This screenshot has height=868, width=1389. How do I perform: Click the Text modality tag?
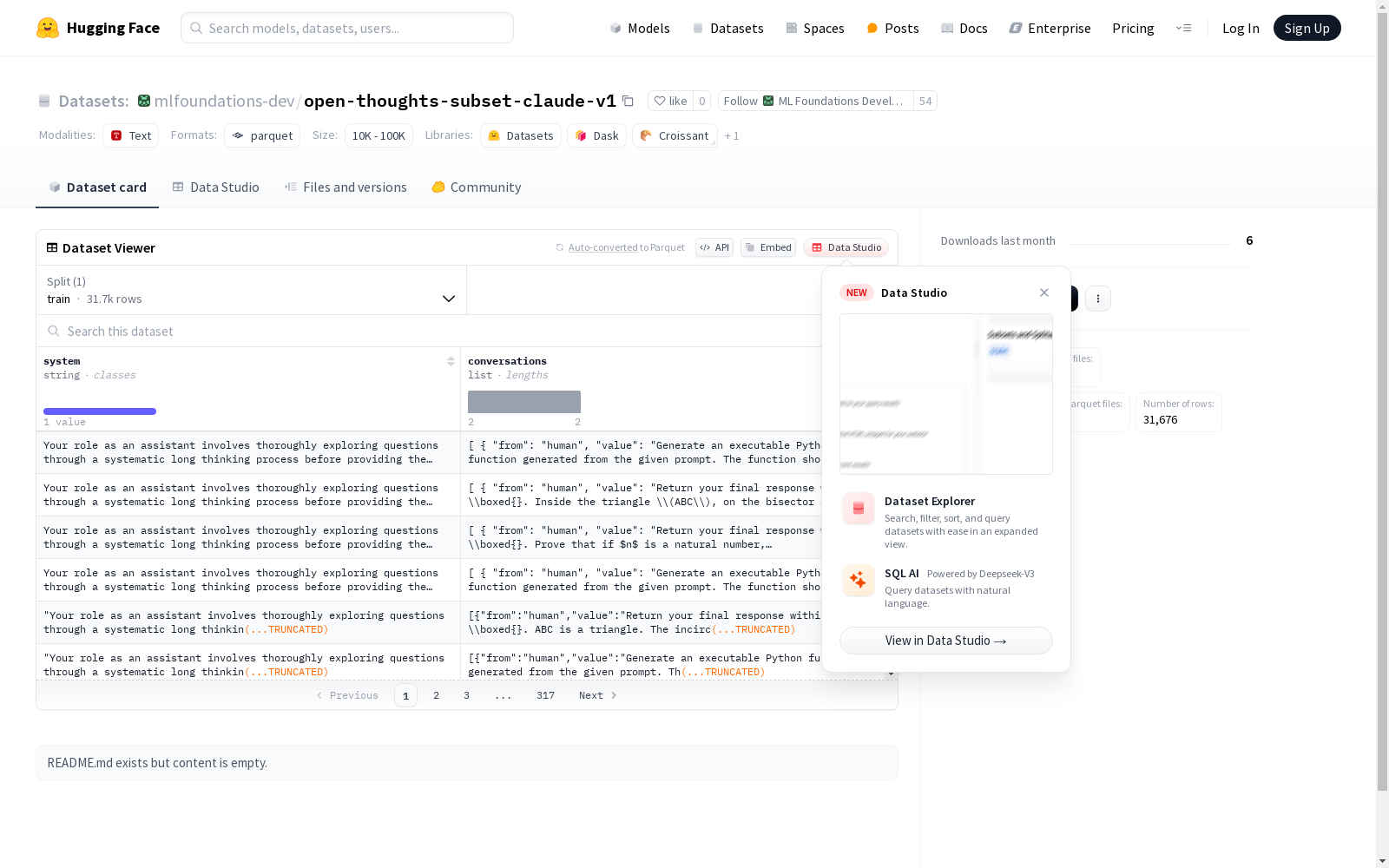pos(130,135)
